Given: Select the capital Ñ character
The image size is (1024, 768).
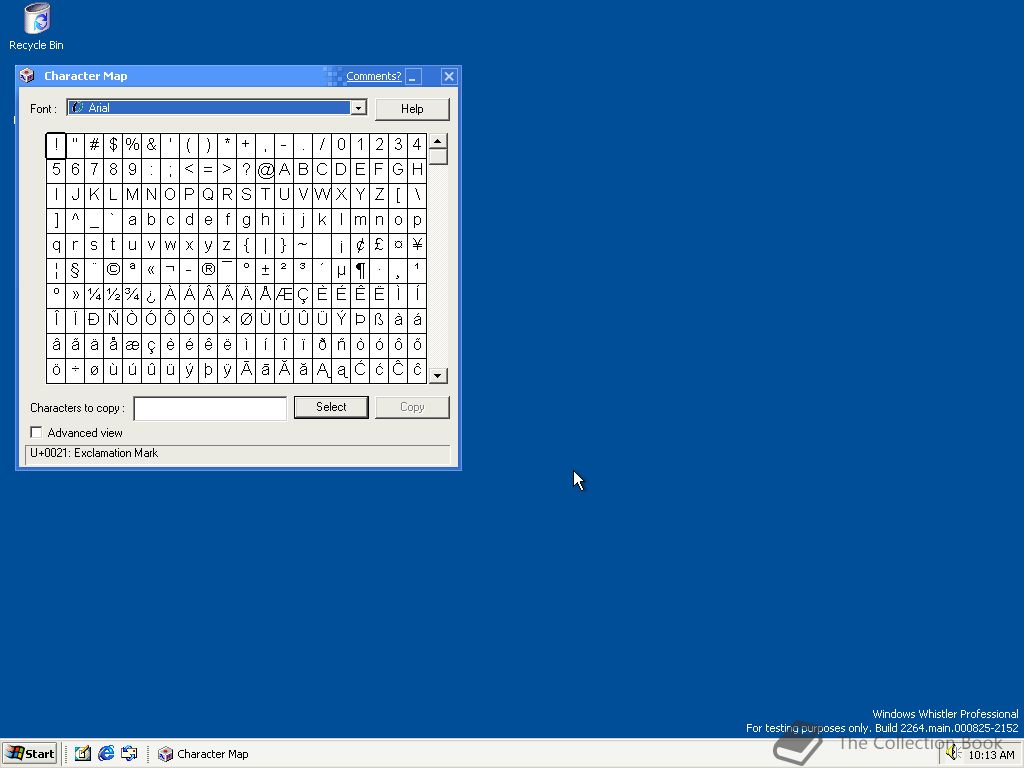Looking at the screenshot, I should [113, 319].
